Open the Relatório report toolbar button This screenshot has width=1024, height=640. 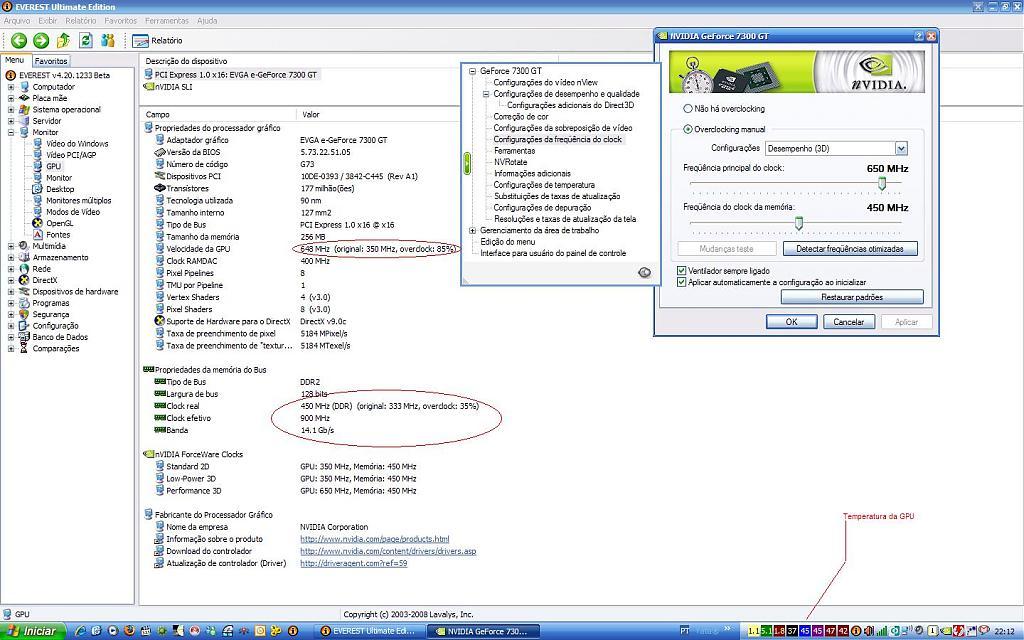click(x=157, y=40)
